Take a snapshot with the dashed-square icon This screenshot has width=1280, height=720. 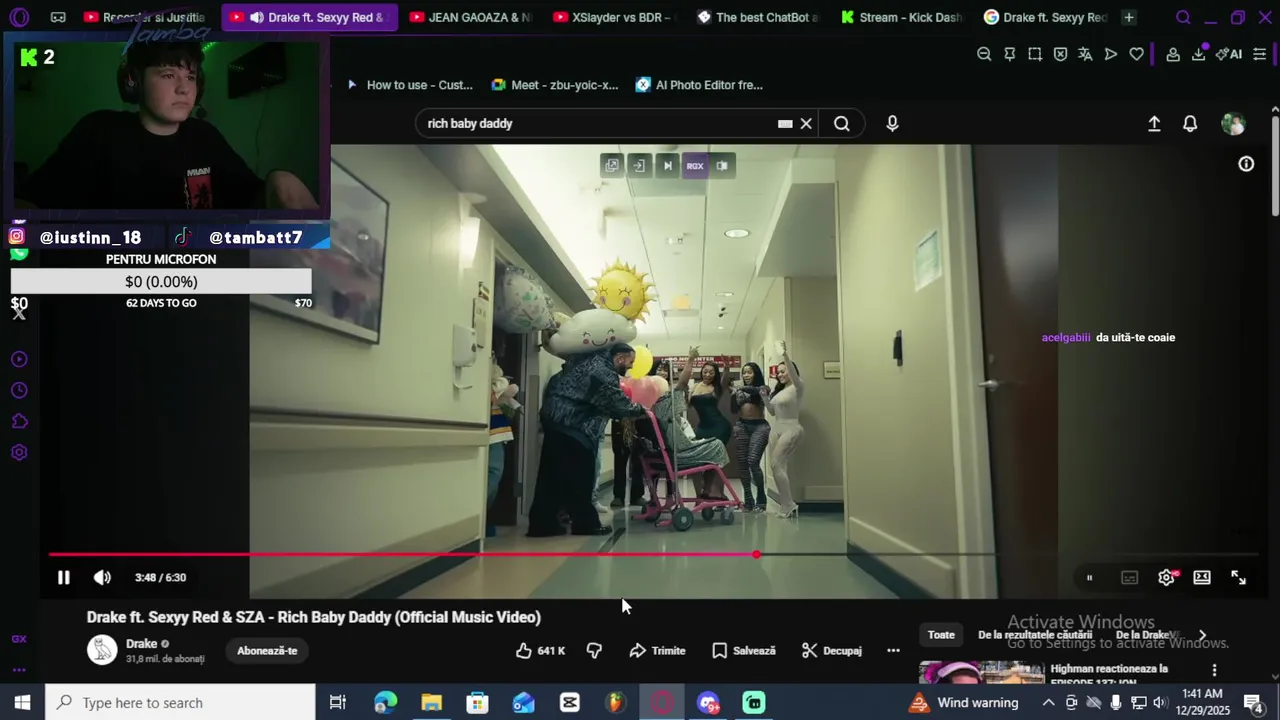1035,54
